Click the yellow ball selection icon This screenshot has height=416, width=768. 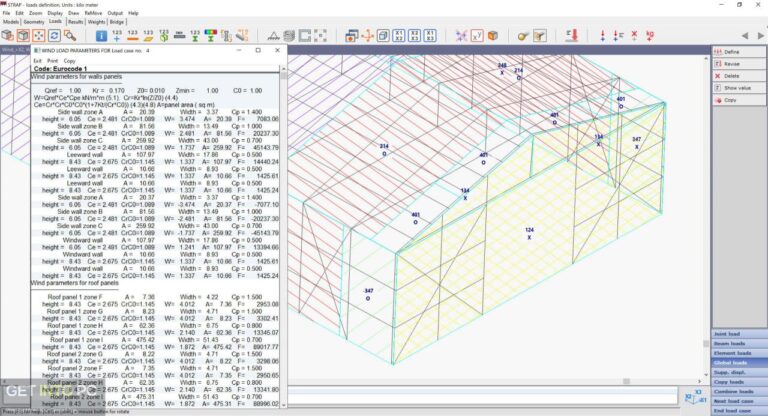point(524,35)
